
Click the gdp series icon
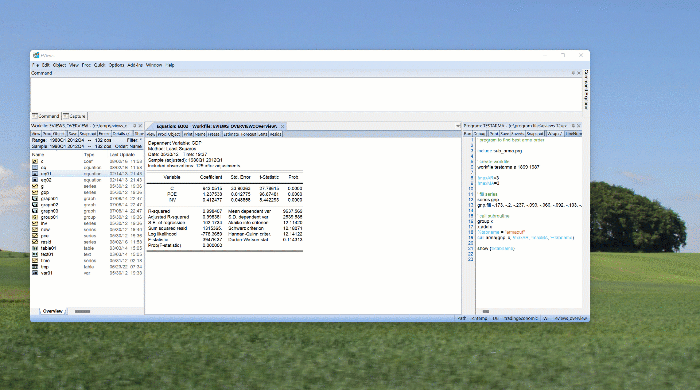pyautogui.click(x=35, y=192)
